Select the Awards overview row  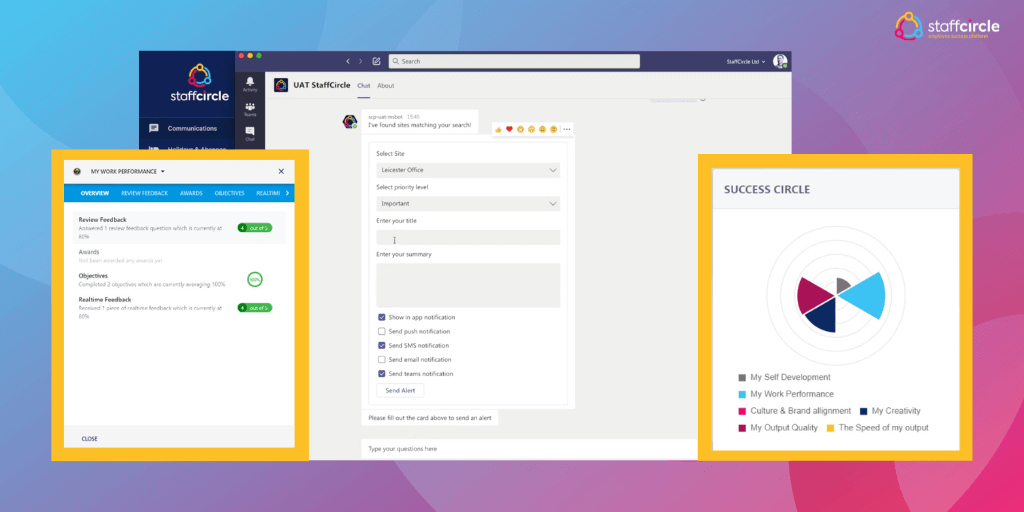pos(179,255)
